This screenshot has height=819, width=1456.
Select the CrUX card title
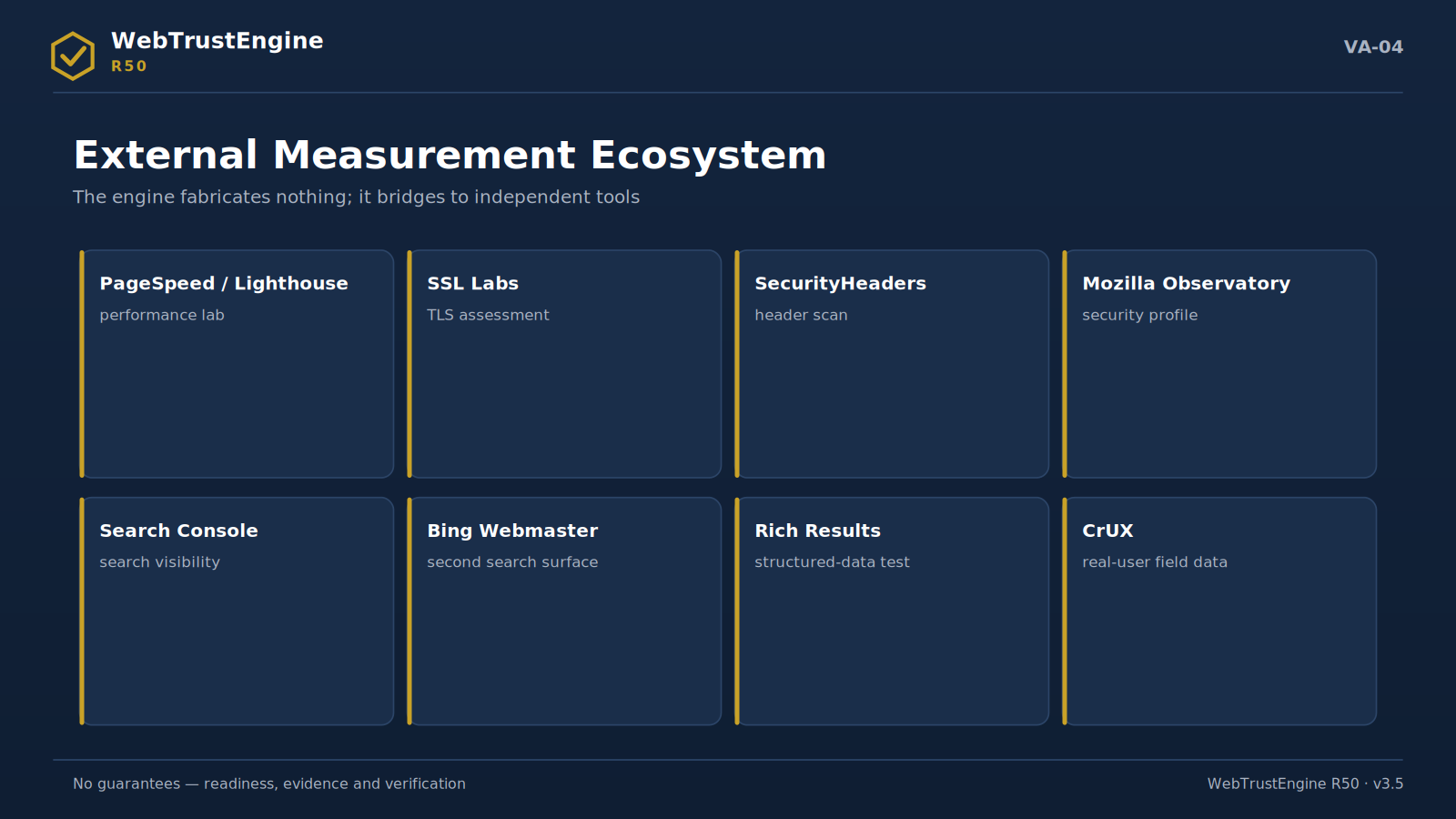[1107, 531]
